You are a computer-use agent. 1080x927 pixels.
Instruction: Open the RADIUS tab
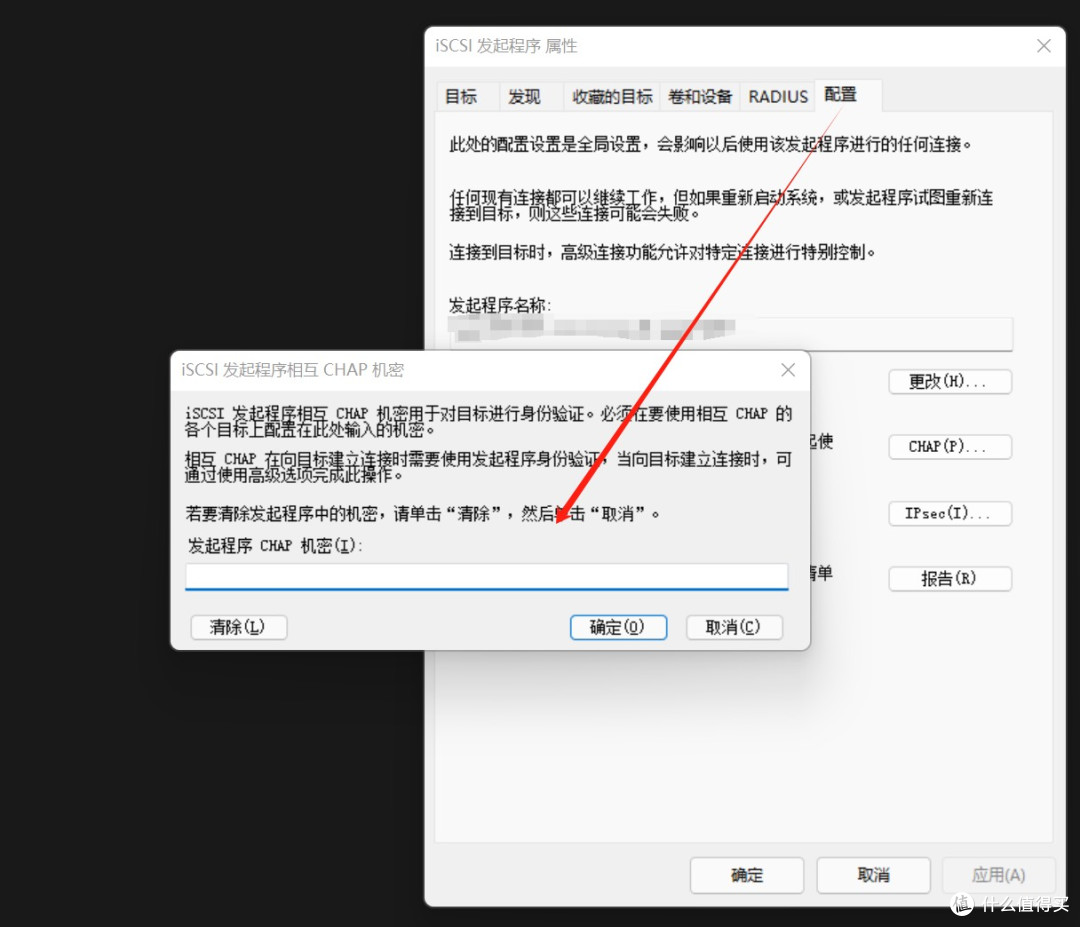point(778,96)
